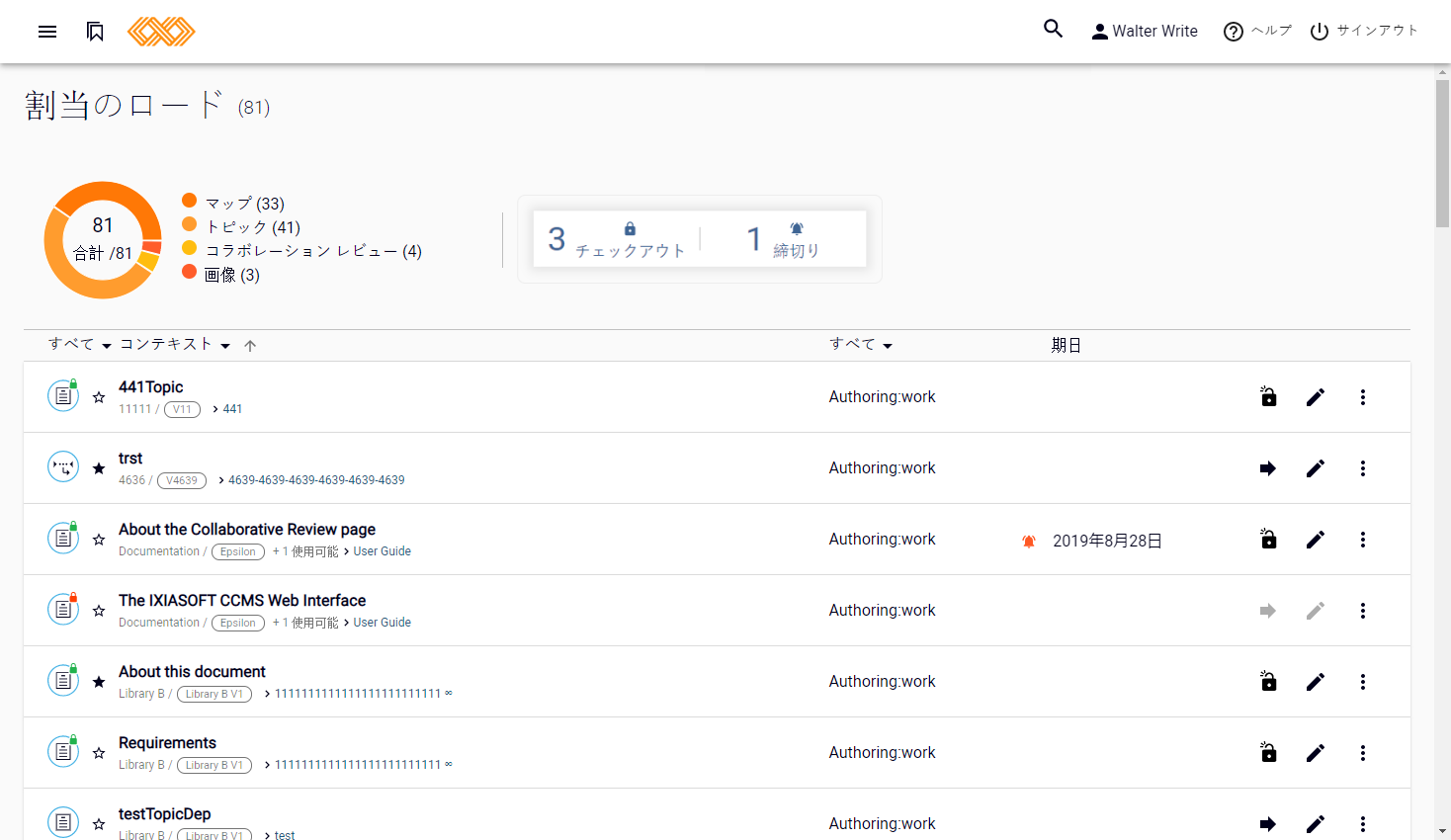Filter by チェックアウト count card
This screenshot has height=840, width=1451.
617,238
